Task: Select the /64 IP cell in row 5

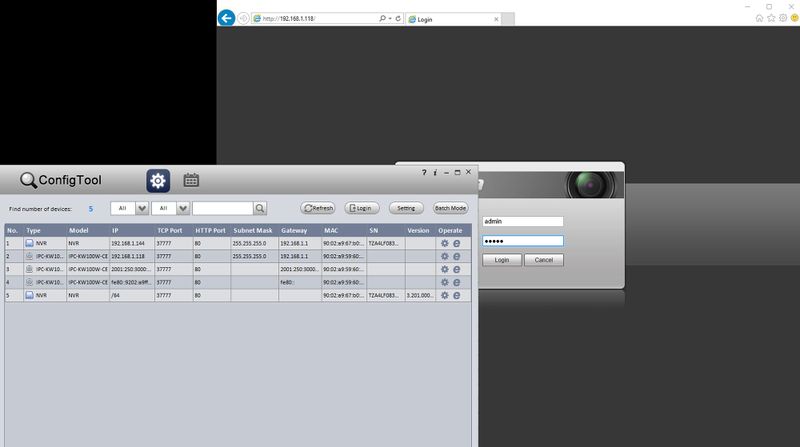Action: (132, 295)
